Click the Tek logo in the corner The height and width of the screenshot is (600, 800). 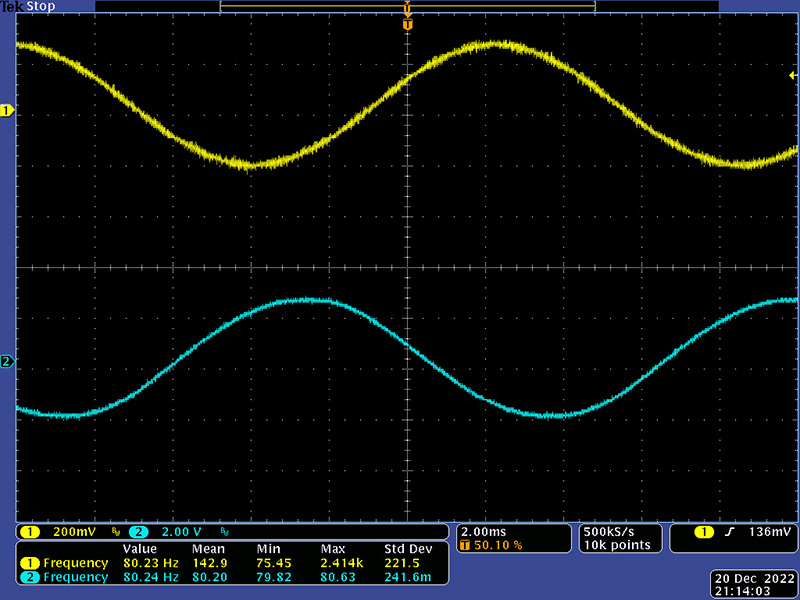12,7
